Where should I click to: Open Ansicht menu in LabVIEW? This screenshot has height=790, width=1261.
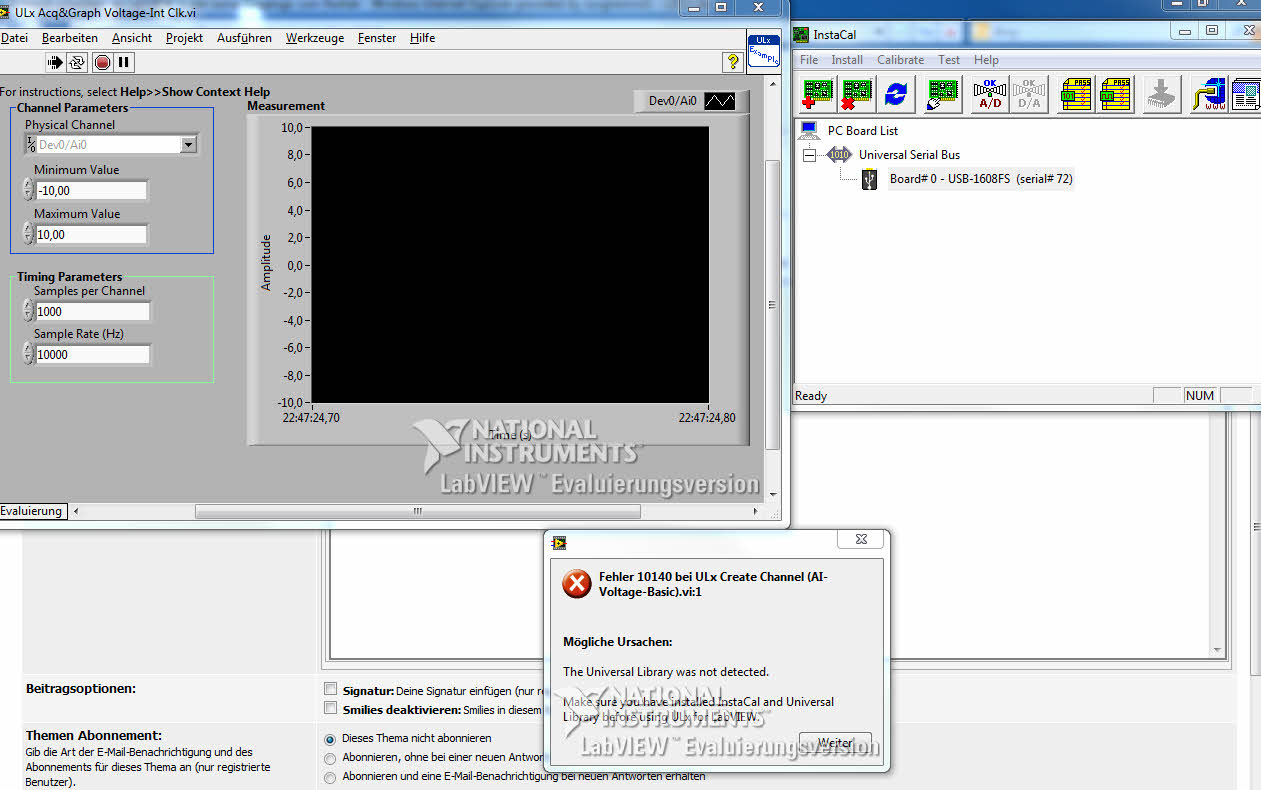132,38
